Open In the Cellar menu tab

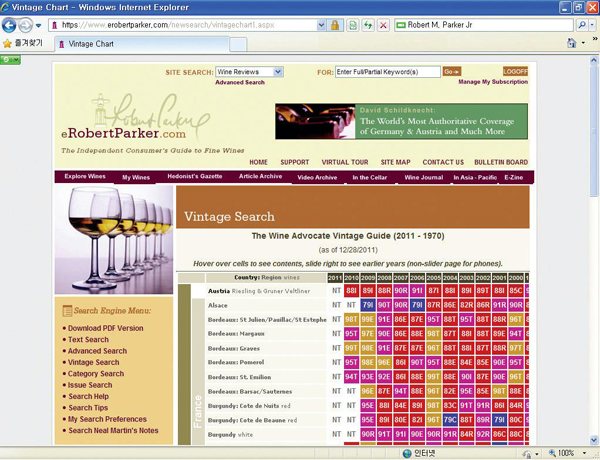click(370, 177)
